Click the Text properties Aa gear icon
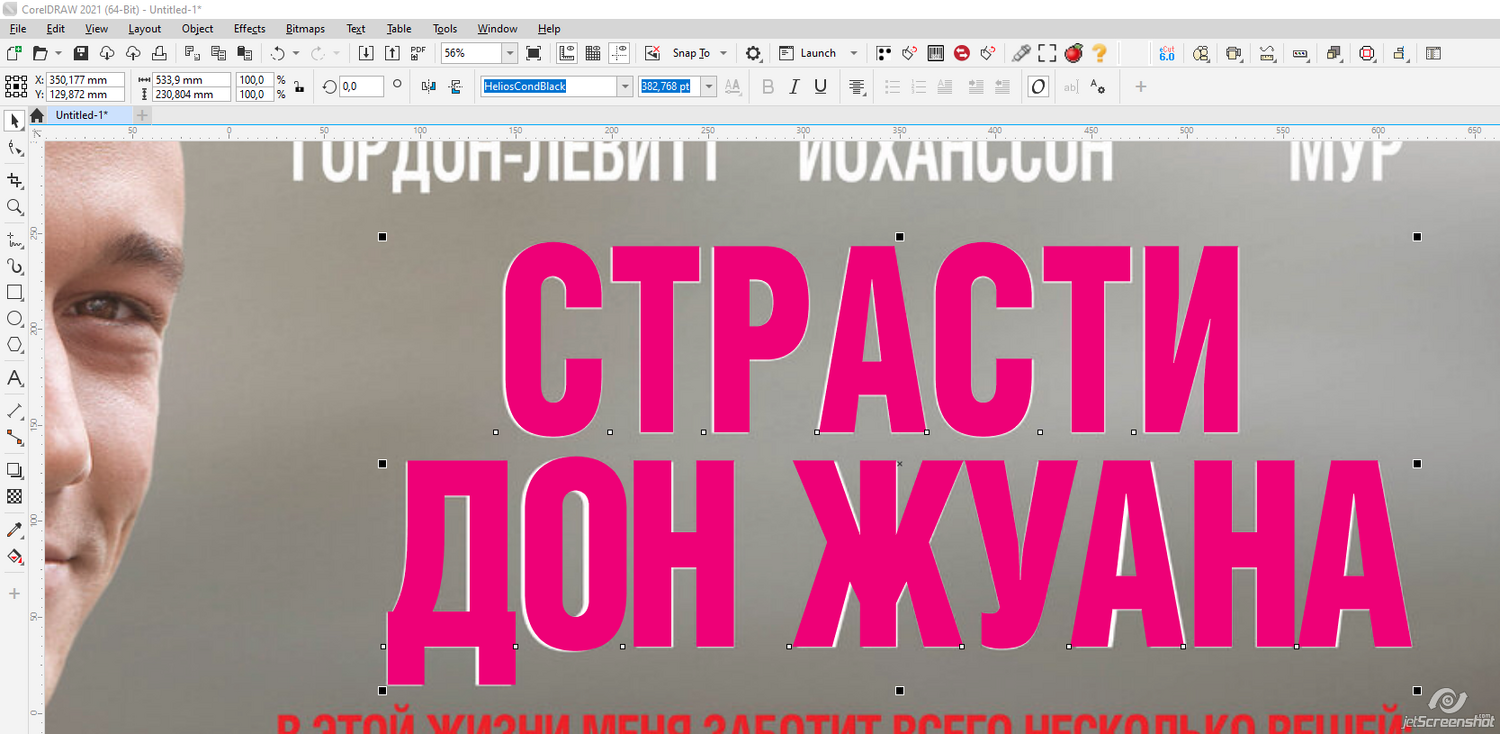This screenshot has width=1500, height=734. (x=1097, y=87)
